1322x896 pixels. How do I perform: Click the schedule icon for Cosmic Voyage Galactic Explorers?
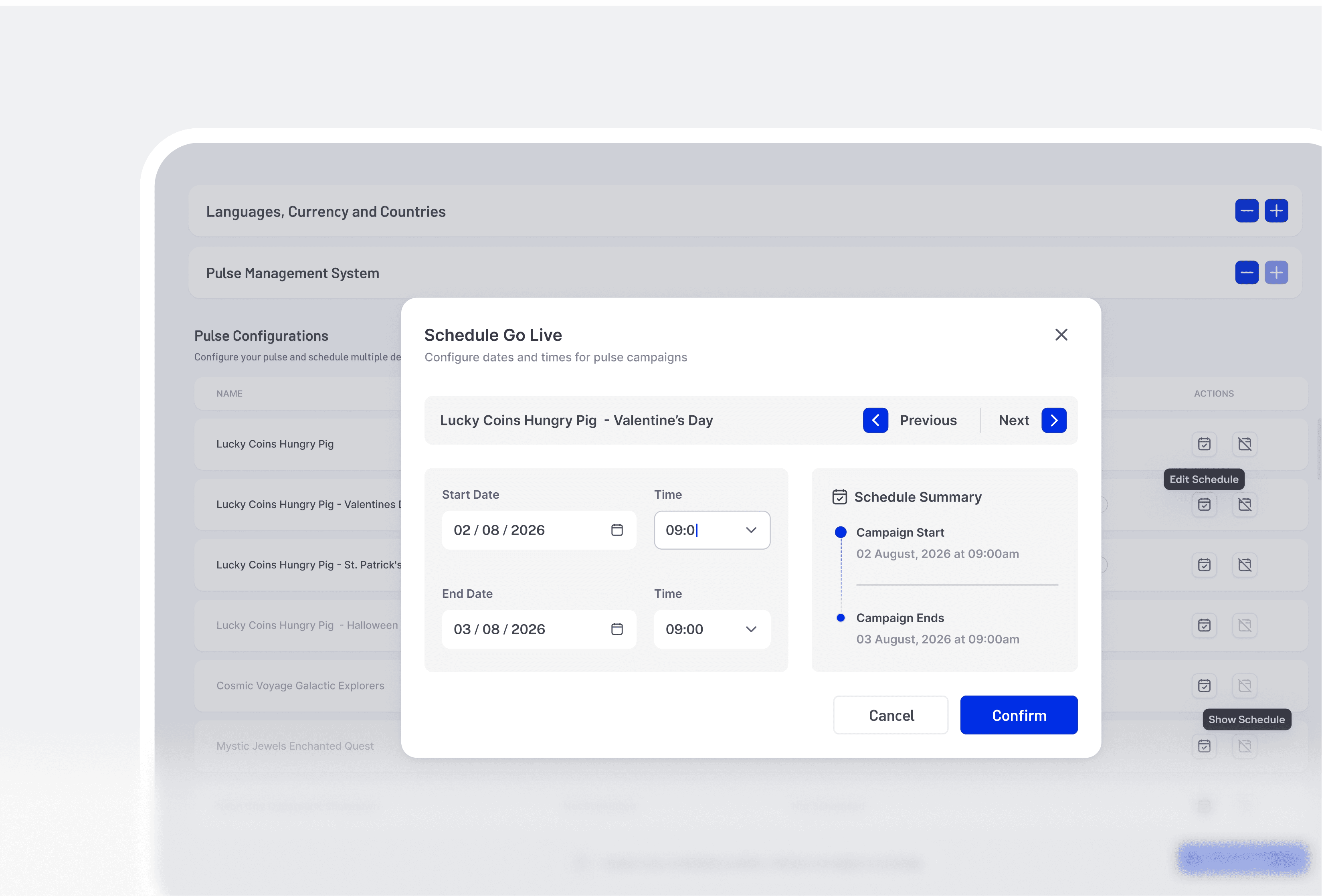click(1204, 686)
